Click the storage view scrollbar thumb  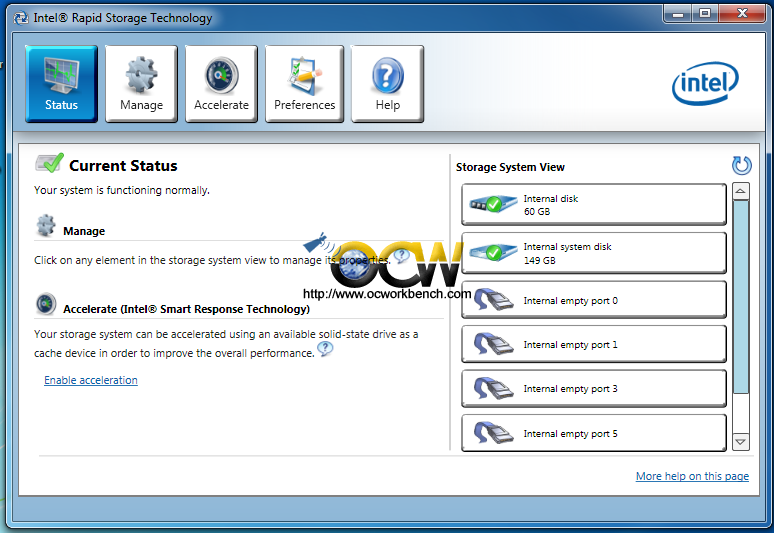[x=740, y=297]
